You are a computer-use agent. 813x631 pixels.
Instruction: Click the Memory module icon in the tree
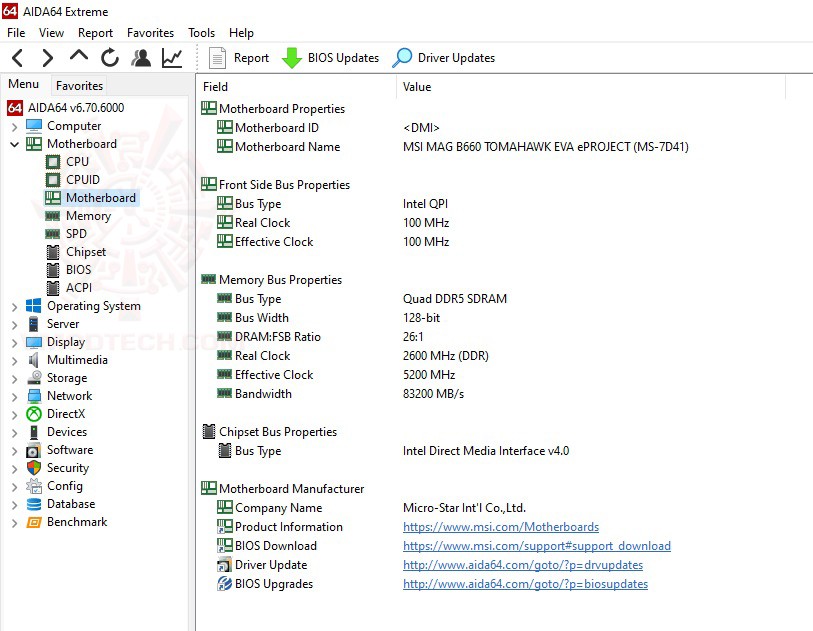tap(53, 216)
